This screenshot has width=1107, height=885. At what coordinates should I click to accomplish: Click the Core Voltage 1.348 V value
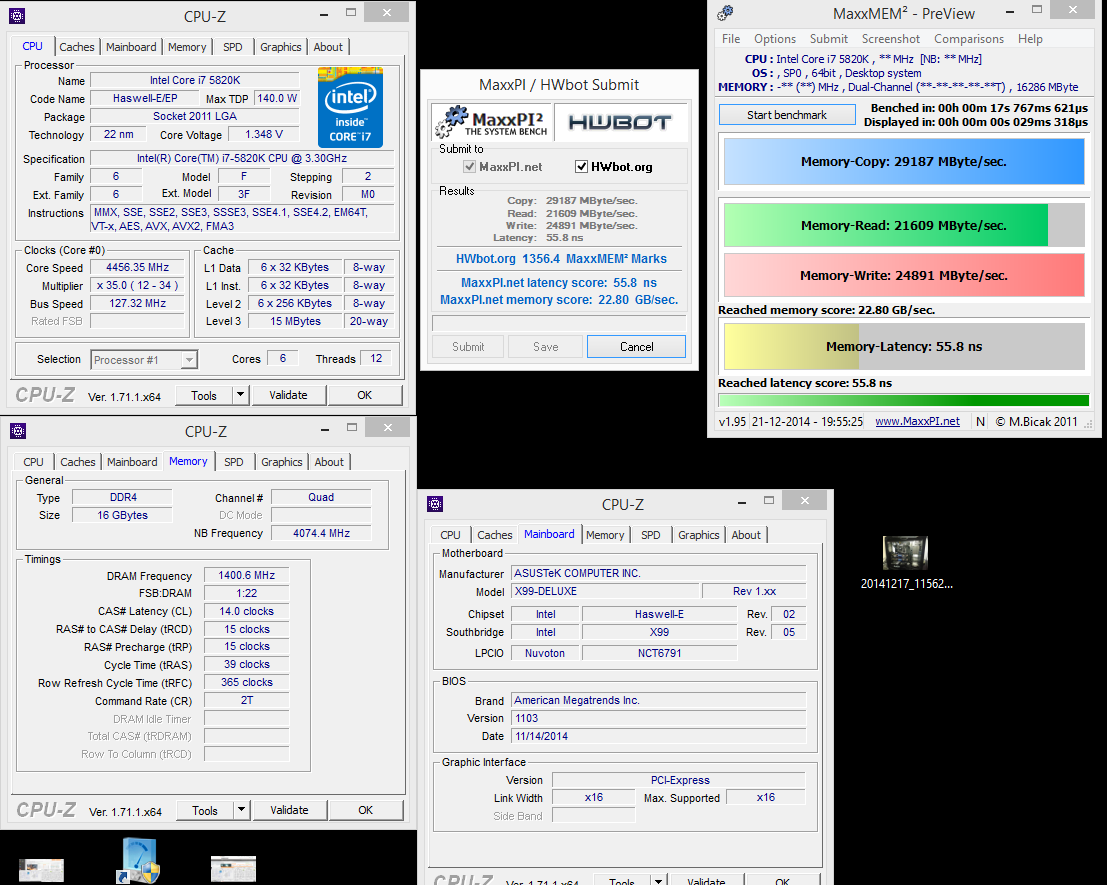(264, 134)
